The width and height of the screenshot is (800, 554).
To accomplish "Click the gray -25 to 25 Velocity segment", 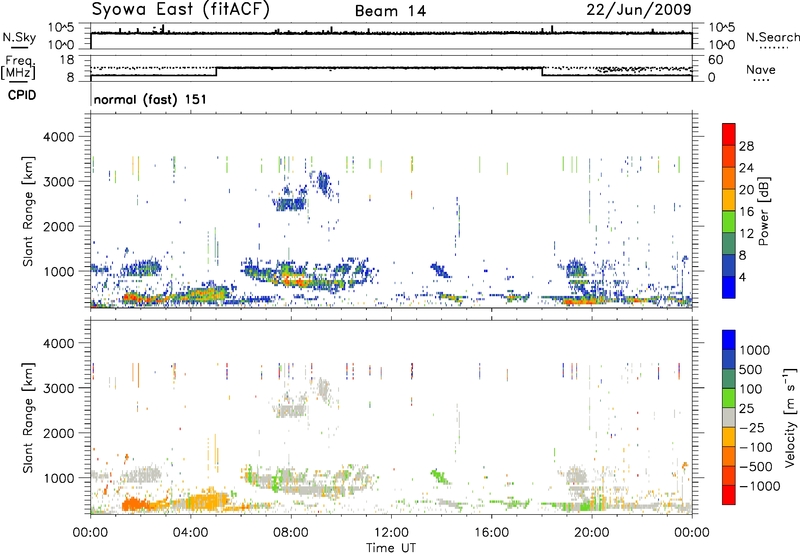I will tap(729, 417).
